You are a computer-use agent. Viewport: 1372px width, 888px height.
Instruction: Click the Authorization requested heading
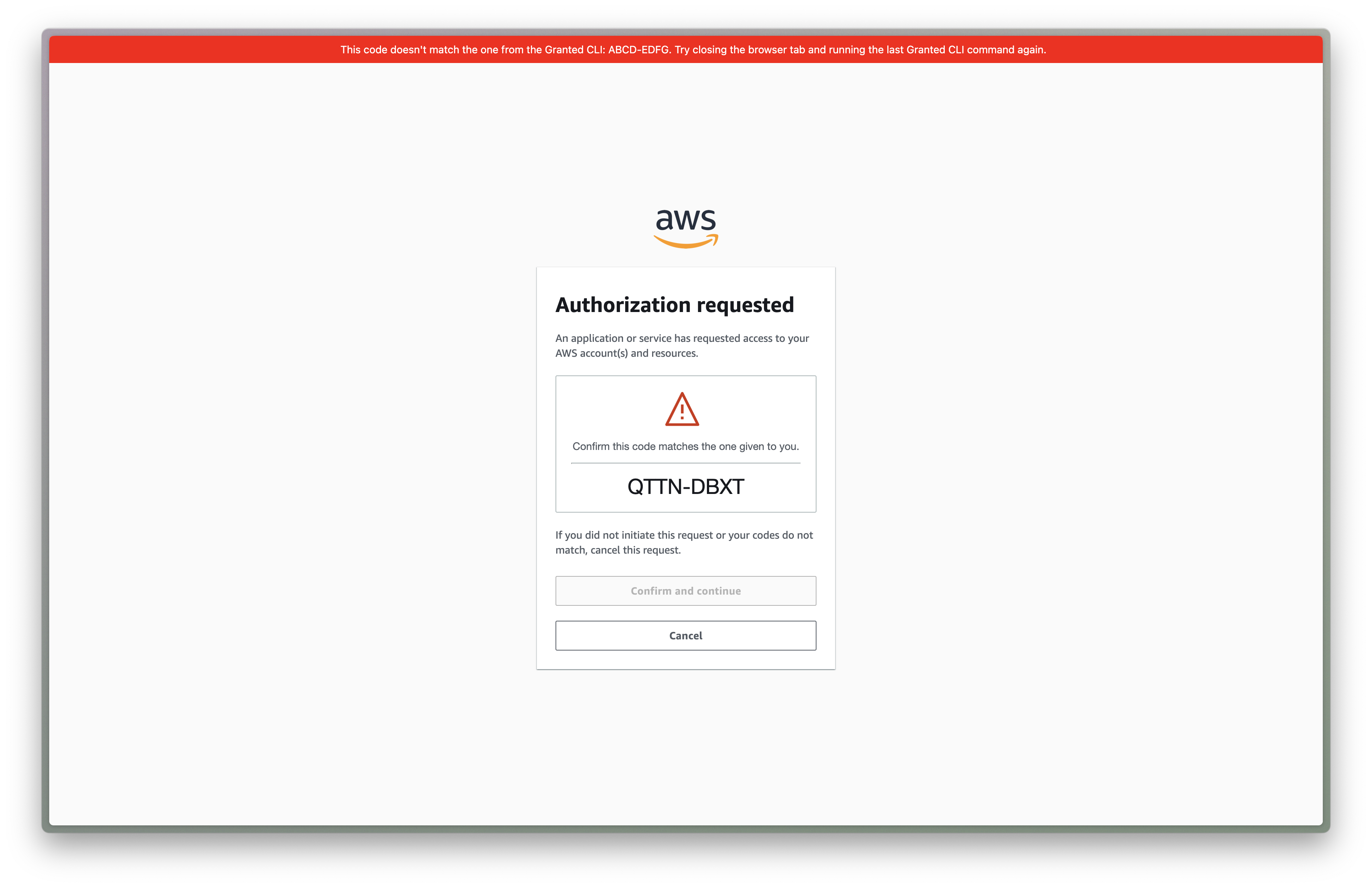click(x=674, y=305)
